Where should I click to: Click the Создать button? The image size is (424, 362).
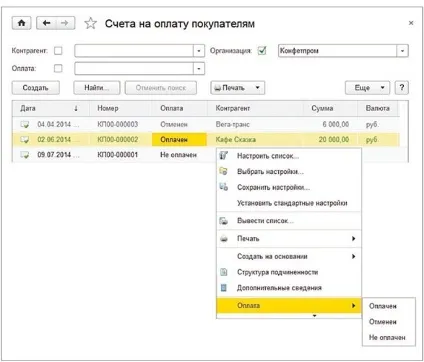point(36,88)
